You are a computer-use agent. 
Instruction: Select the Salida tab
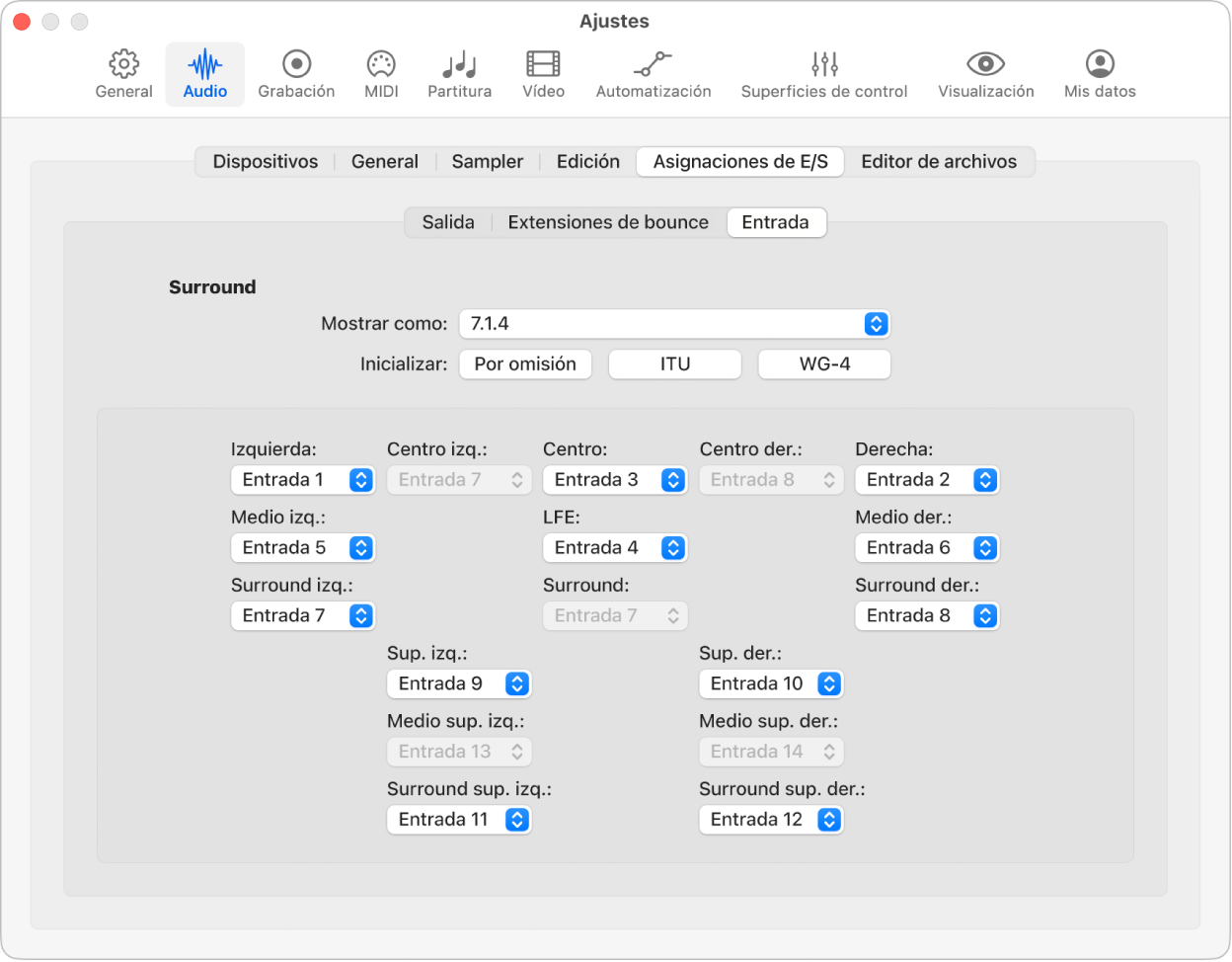pos(448,222)
